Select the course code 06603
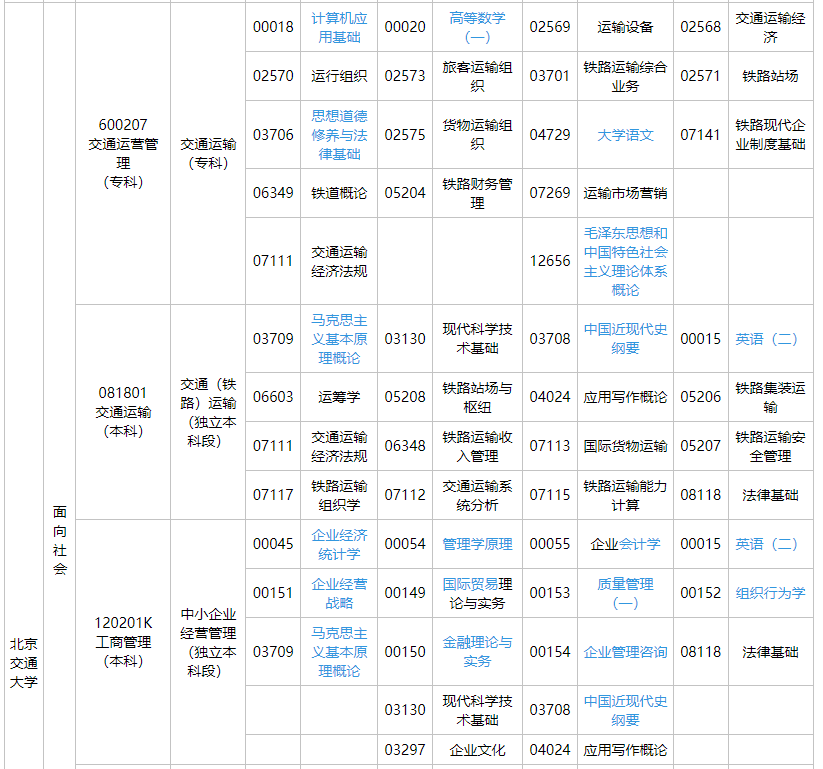Viewport: 823px width, 769px height. (x=273, y=397)
